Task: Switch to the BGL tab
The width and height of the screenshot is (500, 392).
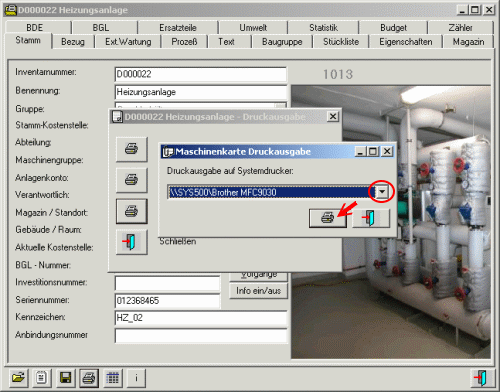Action: click(105, 27)
